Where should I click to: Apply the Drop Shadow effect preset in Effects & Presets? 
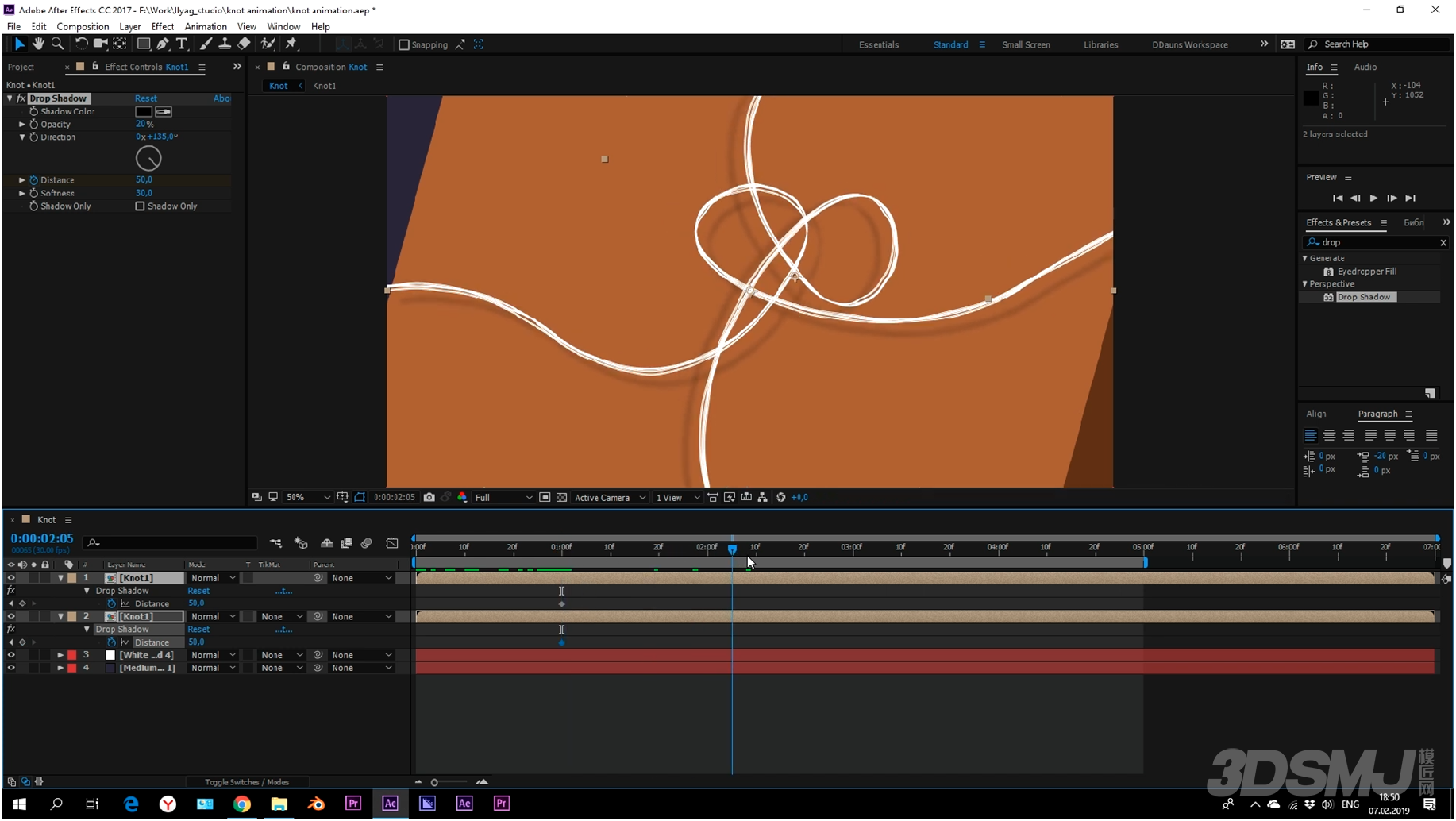click(1363, 298)
